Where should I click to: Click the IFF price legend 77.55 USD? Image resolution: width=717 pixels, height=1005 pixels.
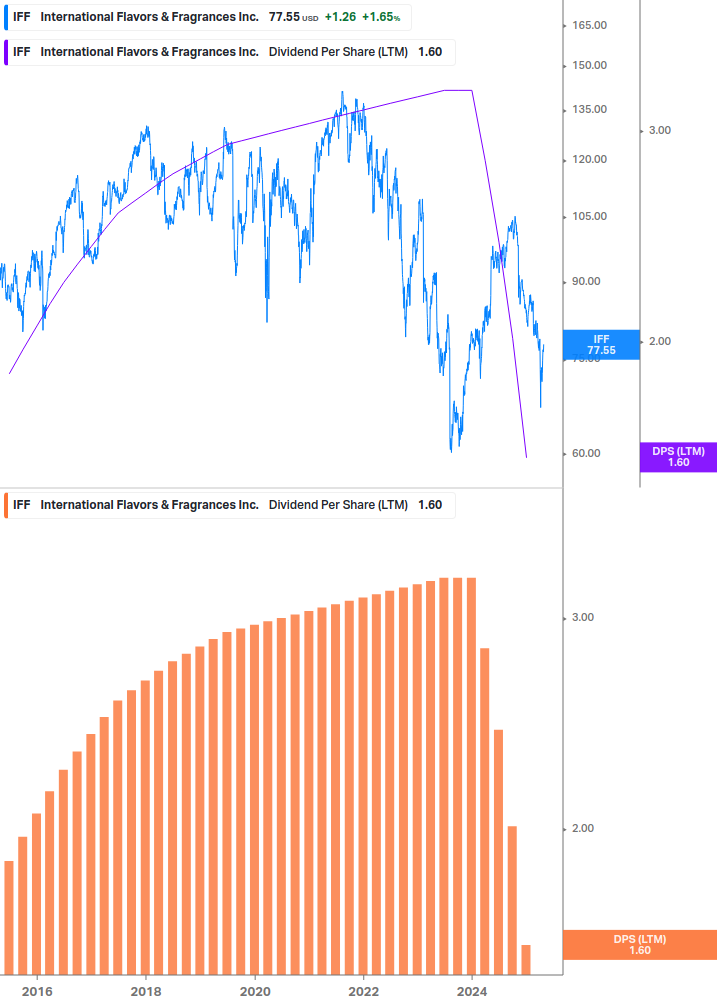(x=208, y=17)
